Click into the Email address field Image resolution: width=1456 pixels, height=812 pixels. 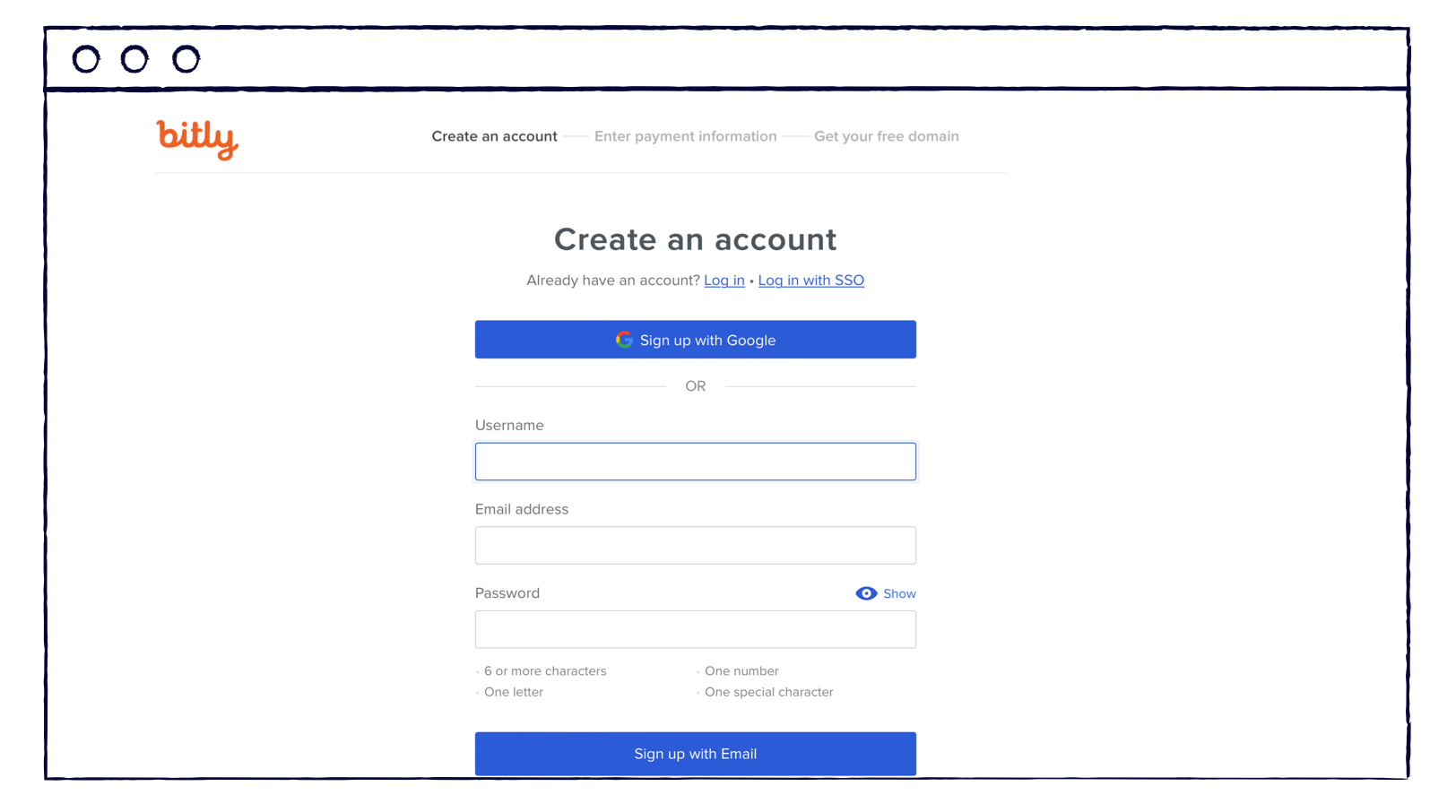(x=695, y=545)
